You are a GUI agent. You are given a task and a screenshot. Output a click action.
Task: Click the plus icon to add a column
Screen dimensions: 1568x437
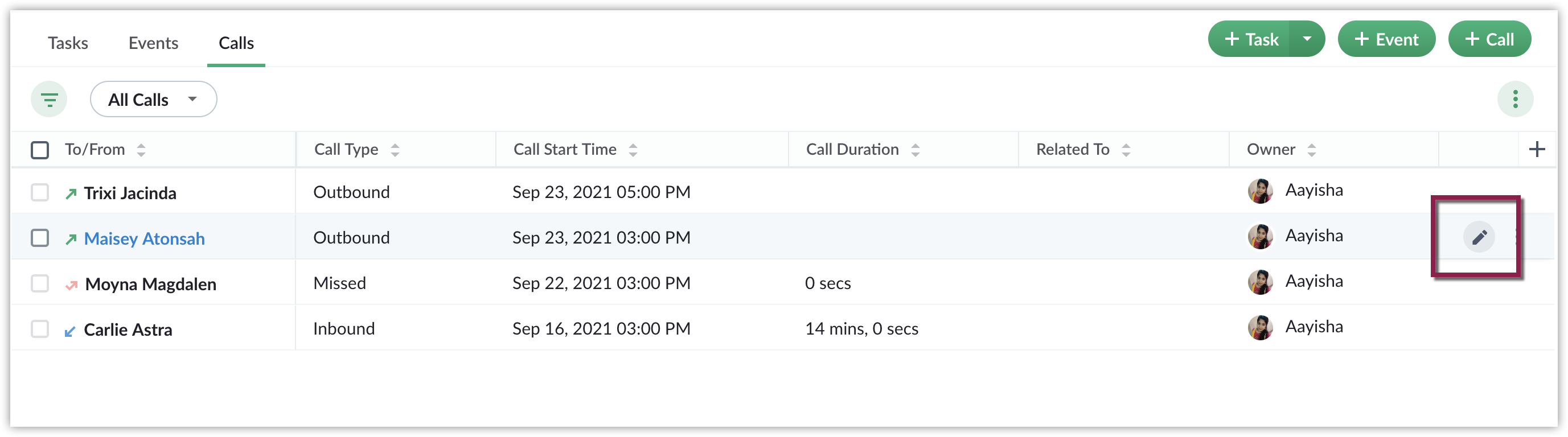(x=1536, y=149)
